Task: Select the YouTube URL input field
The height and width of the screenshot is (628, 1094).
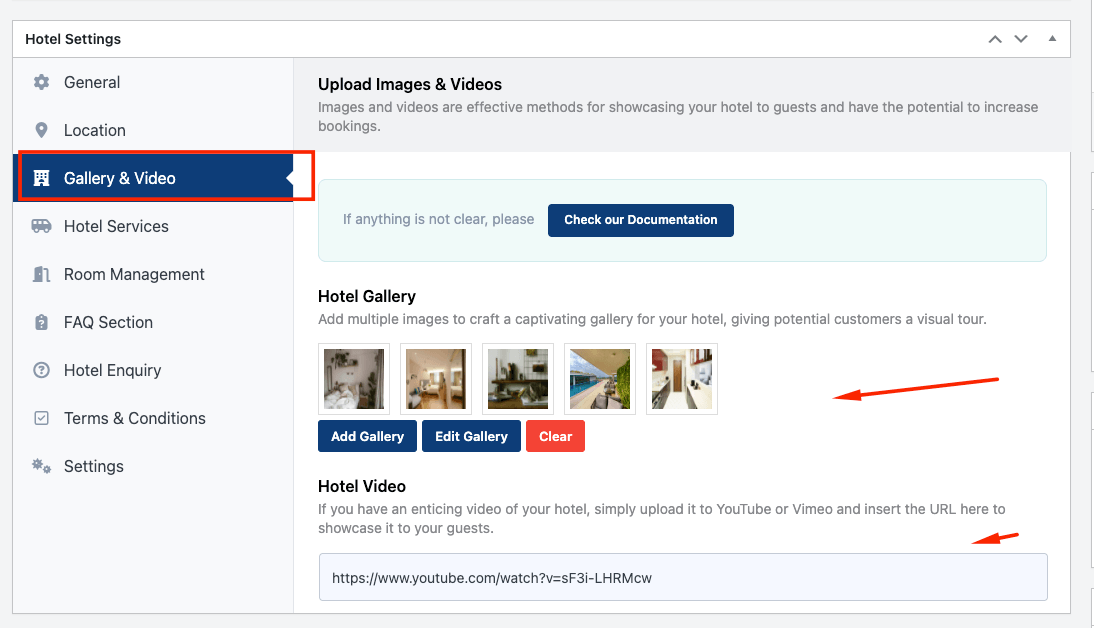Action: point(683,577)
